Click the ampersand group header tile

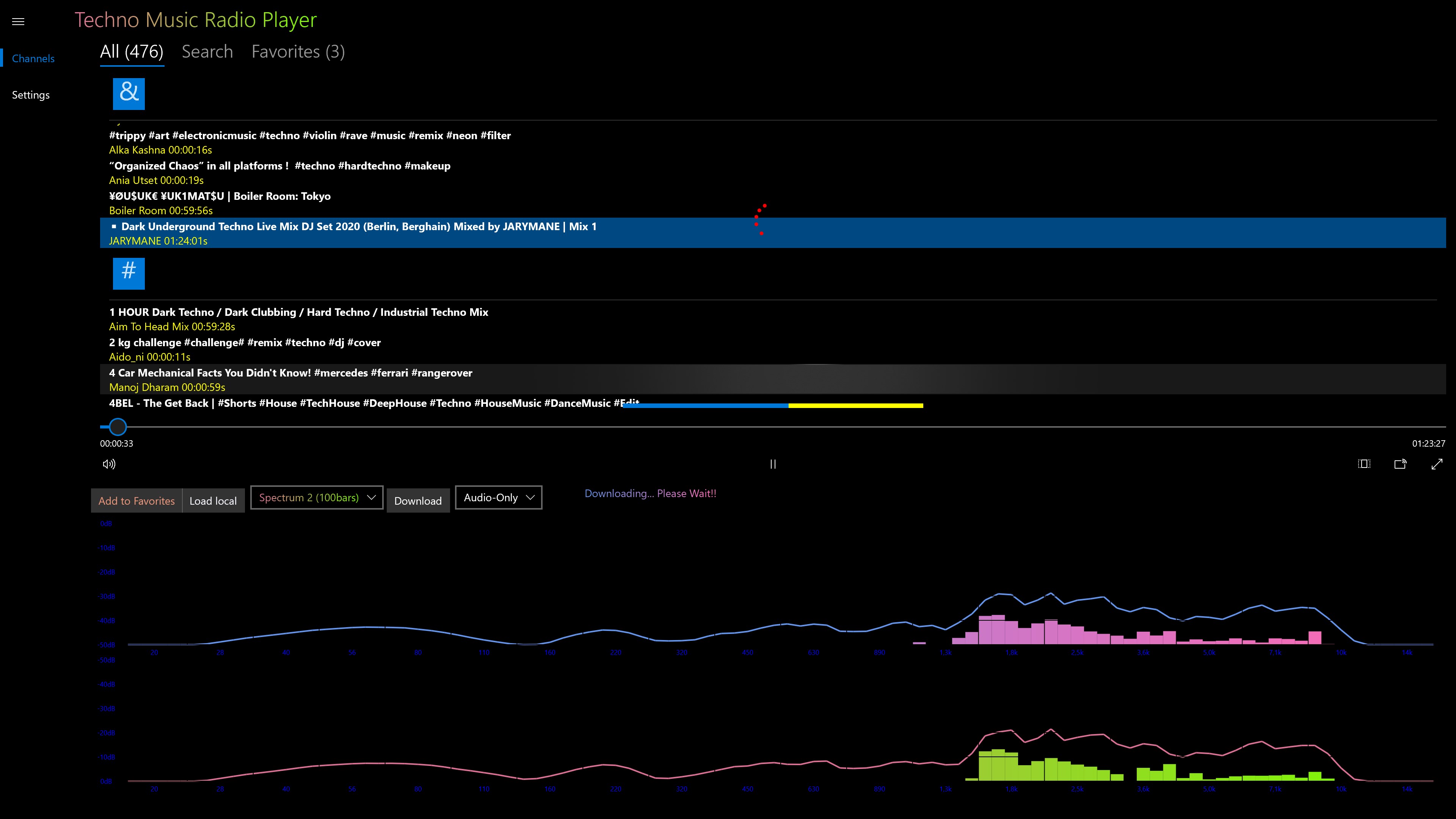click(x=129, y=94)
